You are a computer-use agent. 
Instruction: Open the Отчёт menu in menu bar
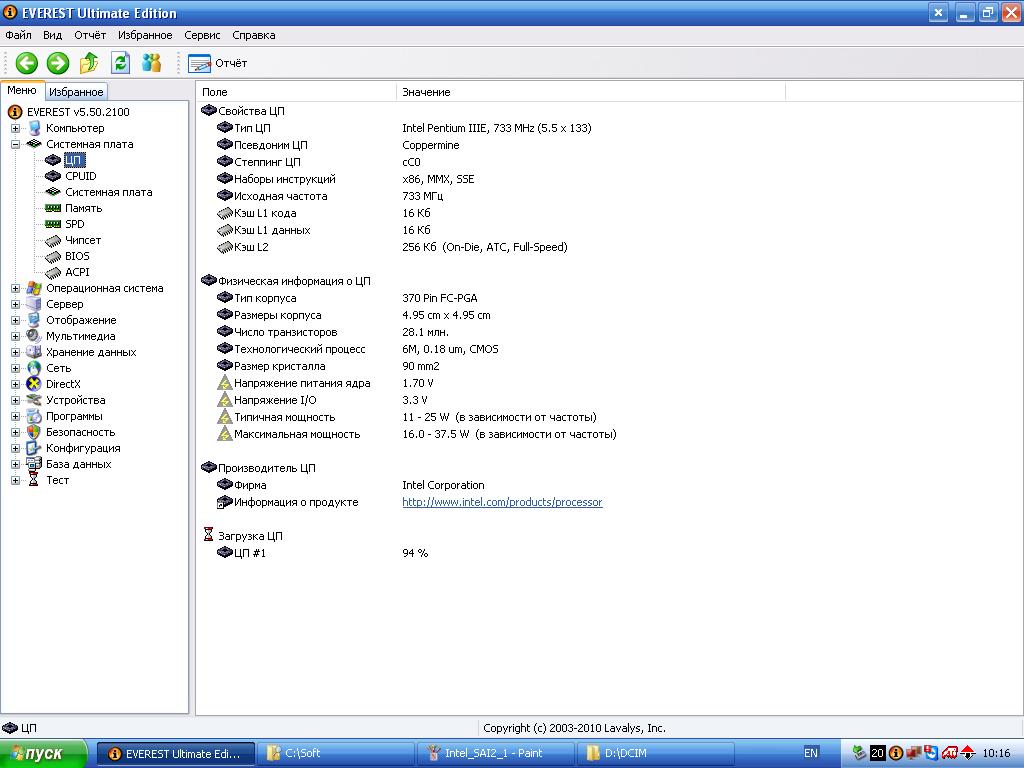(x=90, y=35)
